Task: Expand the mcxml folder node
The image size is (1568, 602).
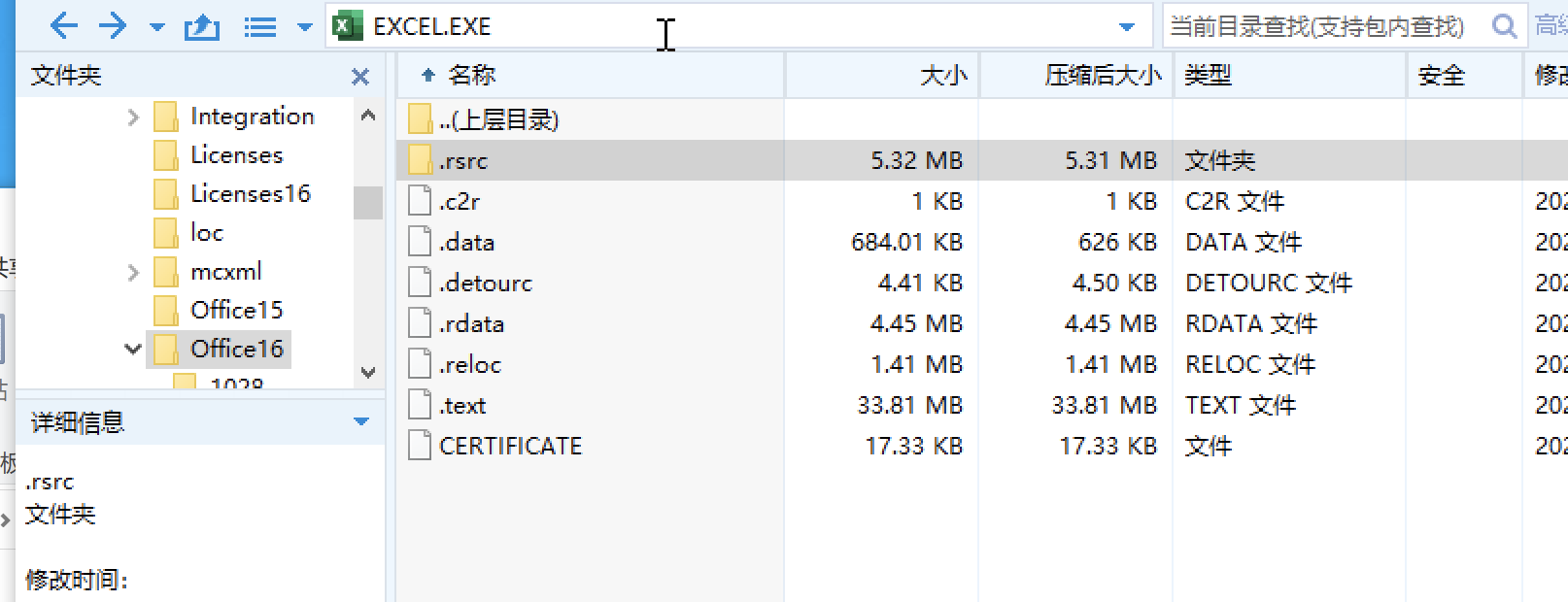Action: [133, 273]
